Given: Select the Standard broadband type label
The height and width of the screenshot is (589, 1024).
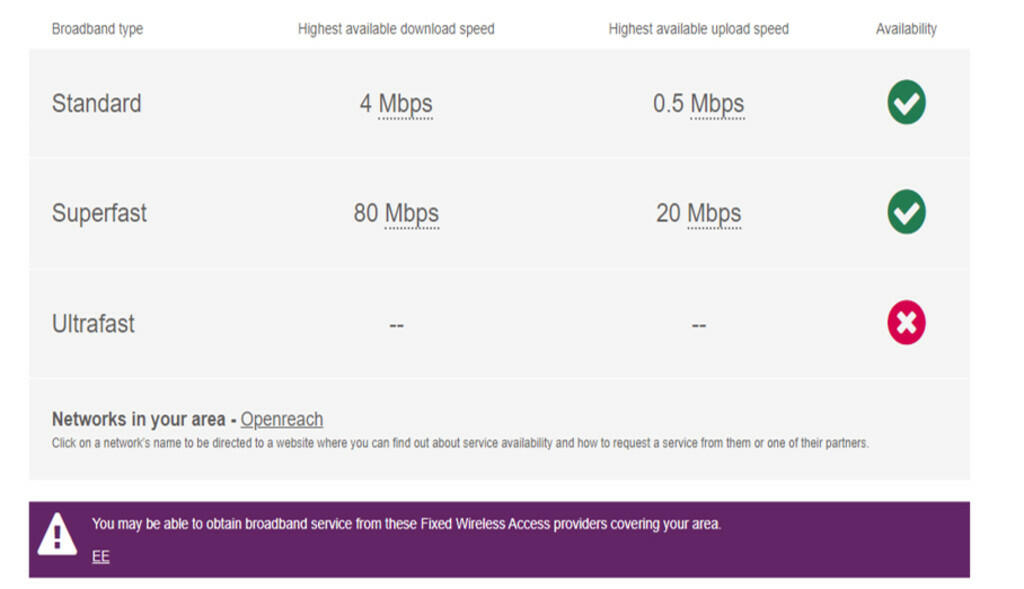Looking at the screenshot, I should pyautogui.click(x=97, y=103).
